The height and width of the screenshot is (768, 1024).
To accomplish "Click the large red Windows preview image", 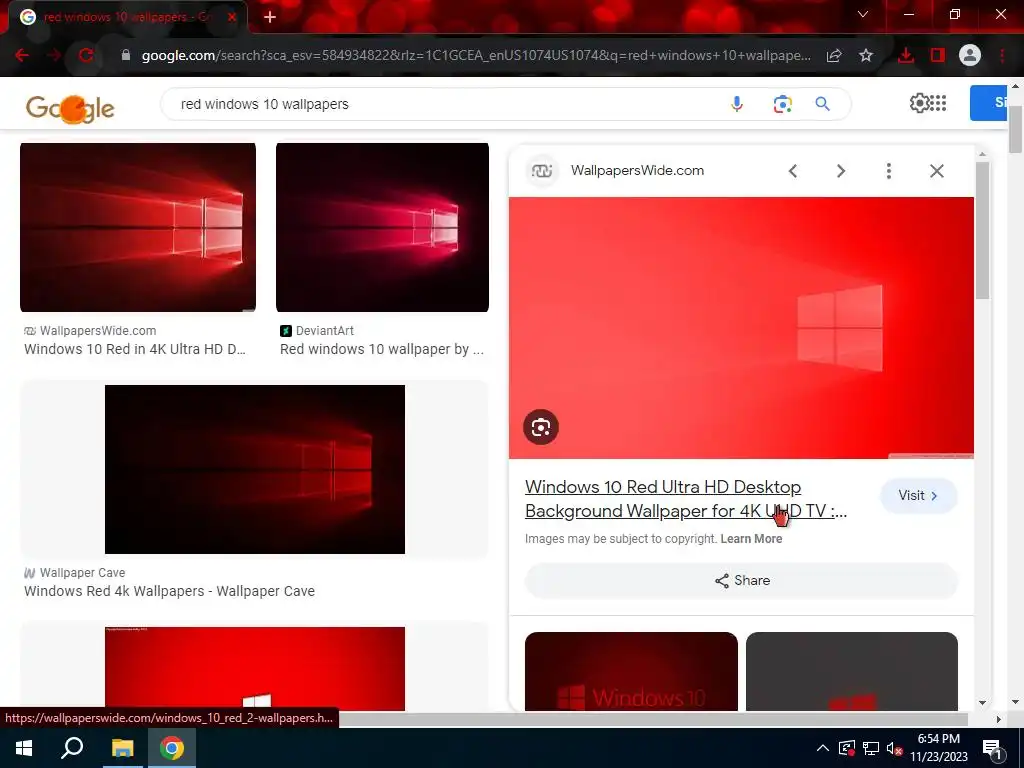I will pyautogui.click(x=741, y=328).
